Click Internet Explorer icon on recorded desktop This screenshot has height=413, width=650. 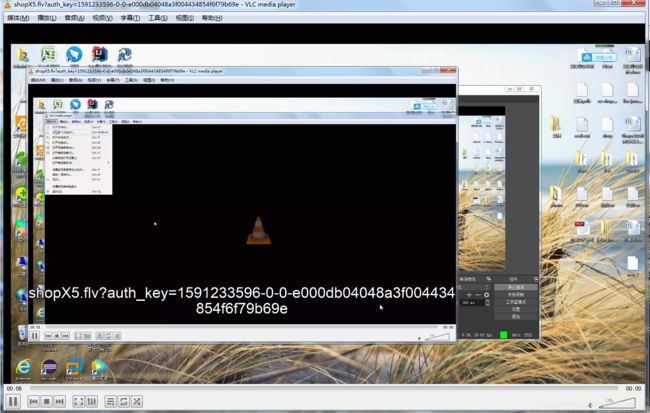[x=23, y=367]
